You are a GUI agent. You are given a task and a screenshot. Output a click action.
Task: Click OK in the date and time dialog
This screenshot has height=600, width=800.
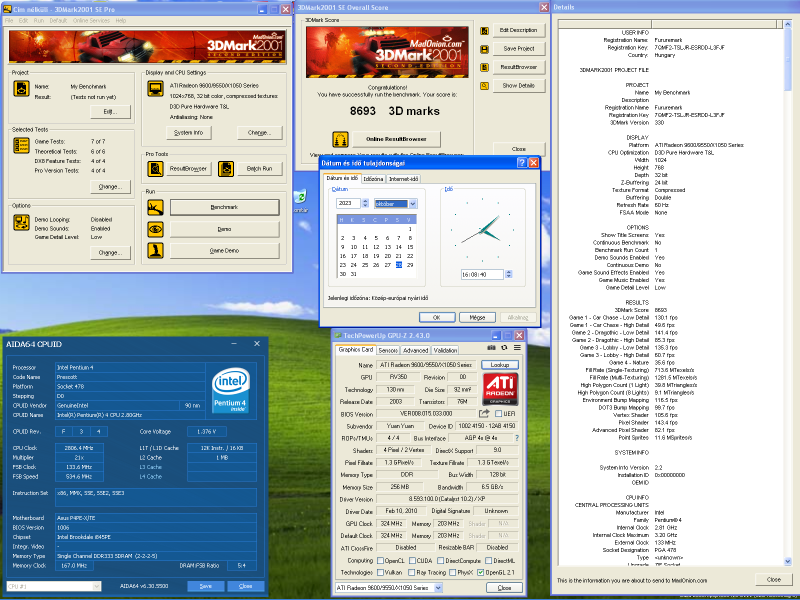(x=437, y=317)
